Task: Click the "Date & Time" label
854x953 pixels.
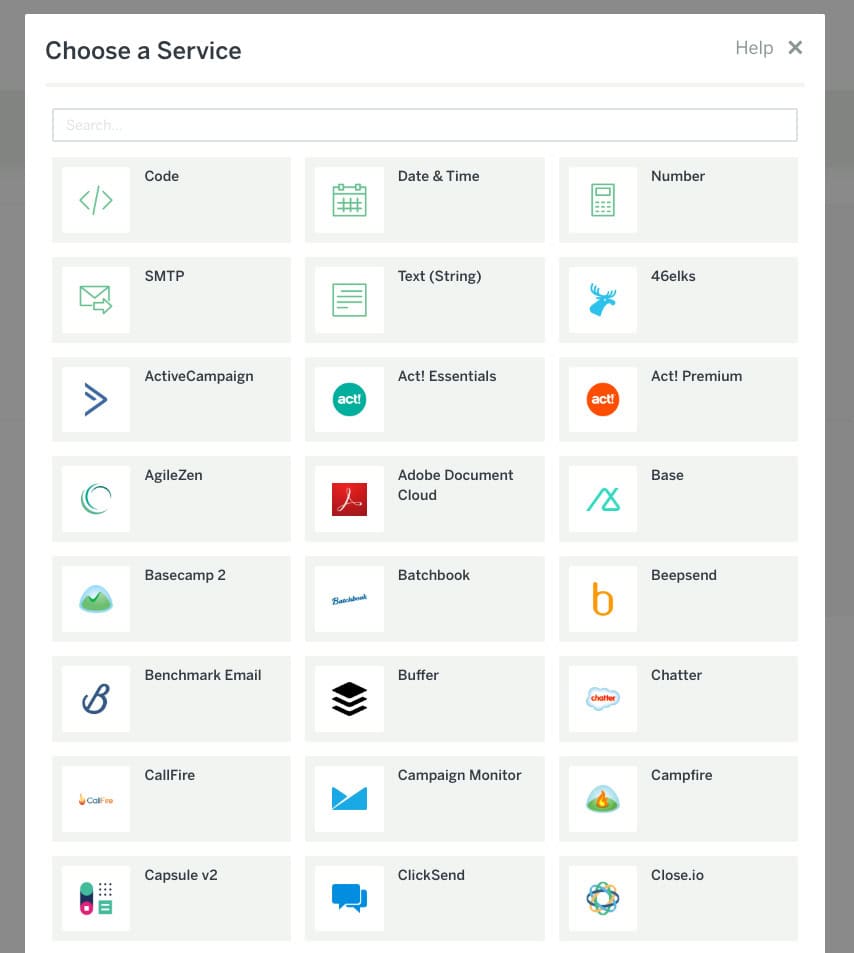Action: click(439, 176)
